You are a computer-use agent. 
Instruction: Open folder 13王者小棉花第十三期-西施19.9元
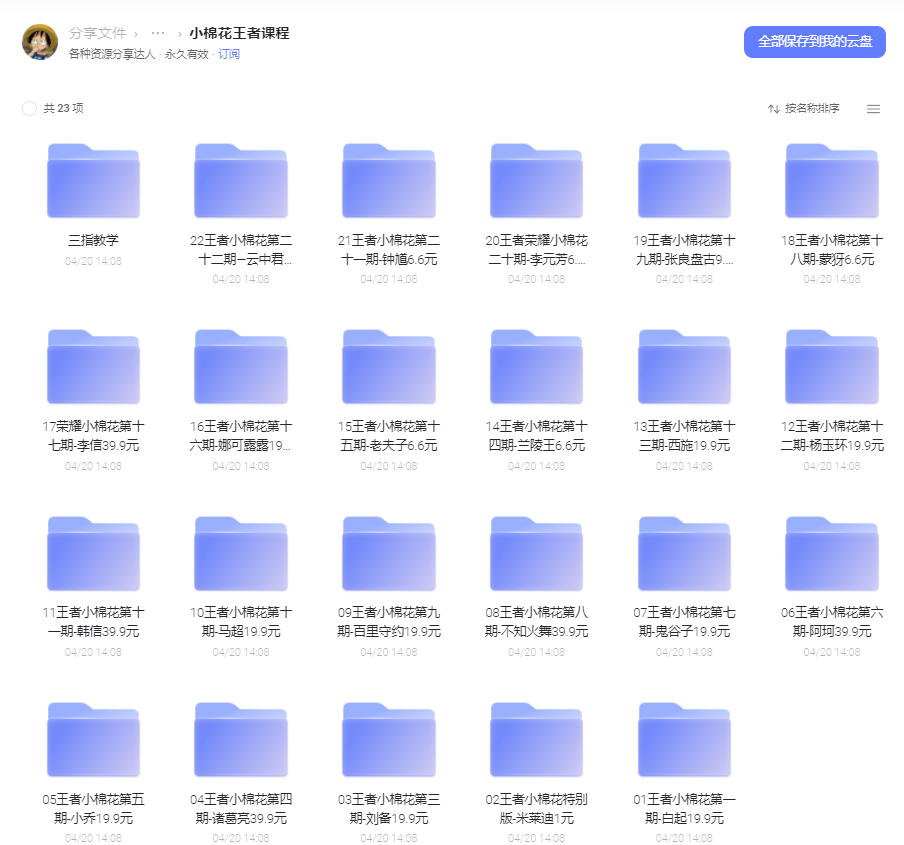684,367
